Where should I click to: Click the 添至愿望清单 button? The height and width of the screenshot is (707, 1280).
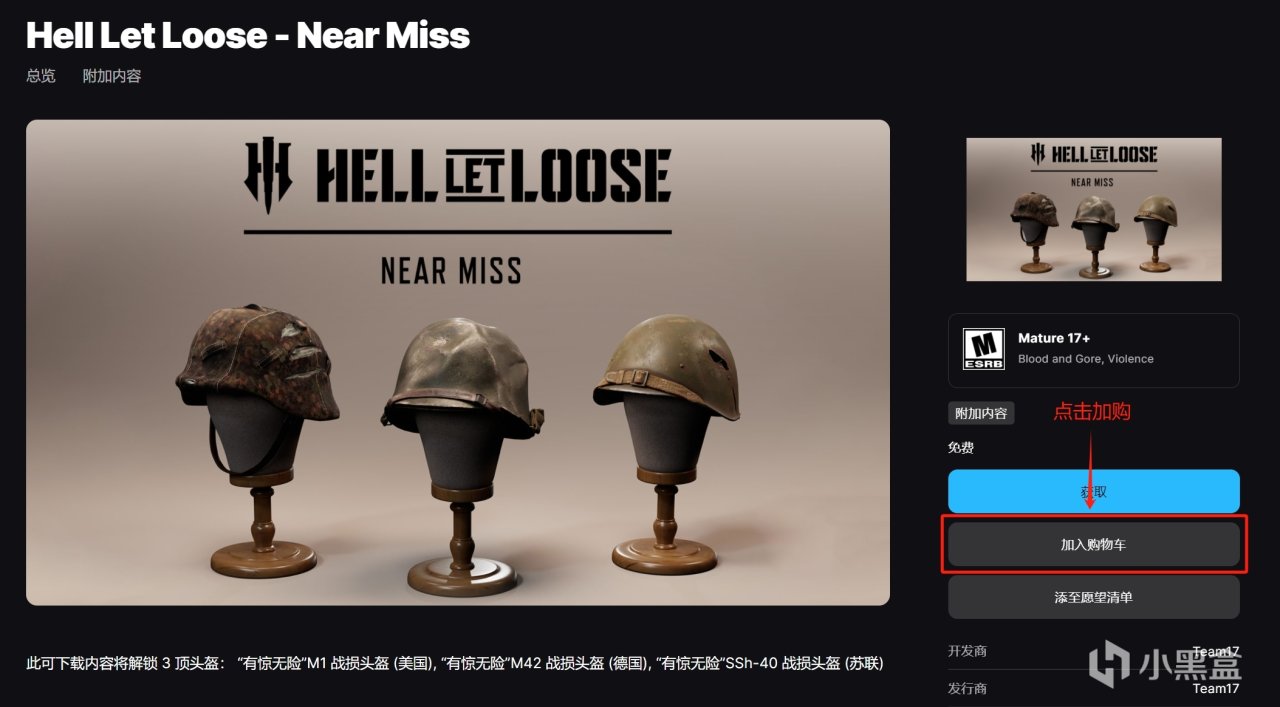pyautogui.click(x=1093, y=597)
